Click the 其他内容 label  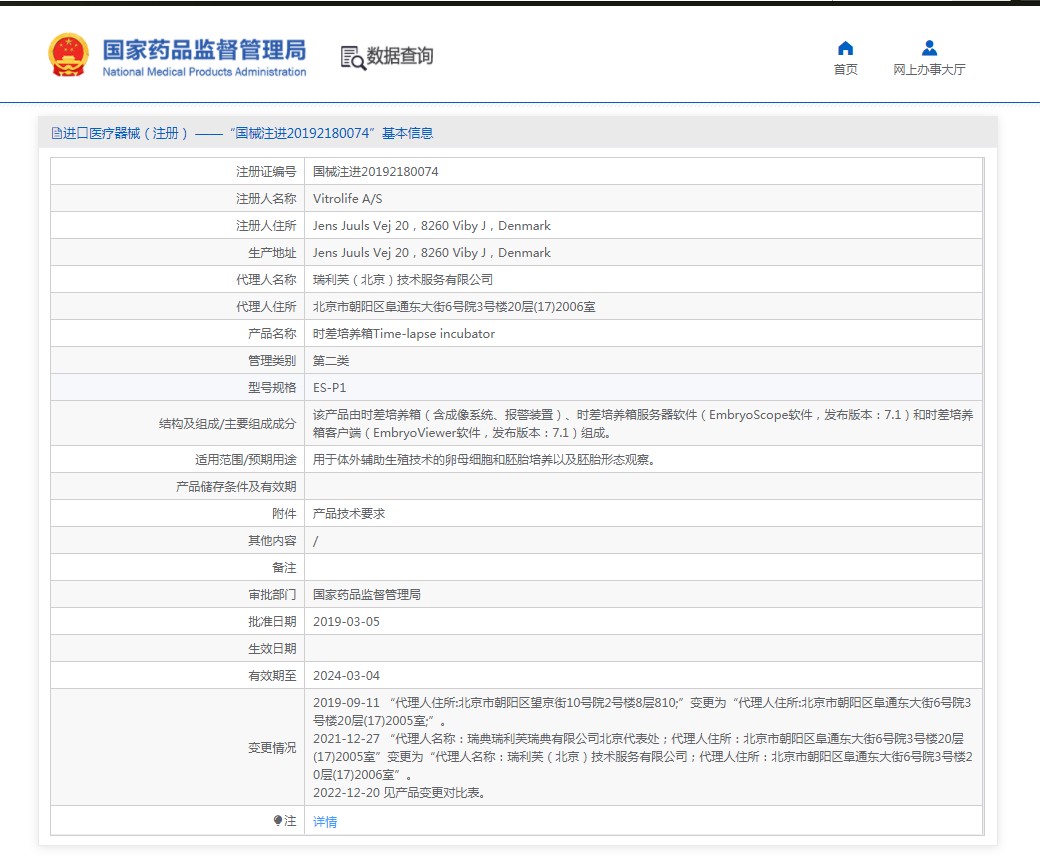(272, 541)
